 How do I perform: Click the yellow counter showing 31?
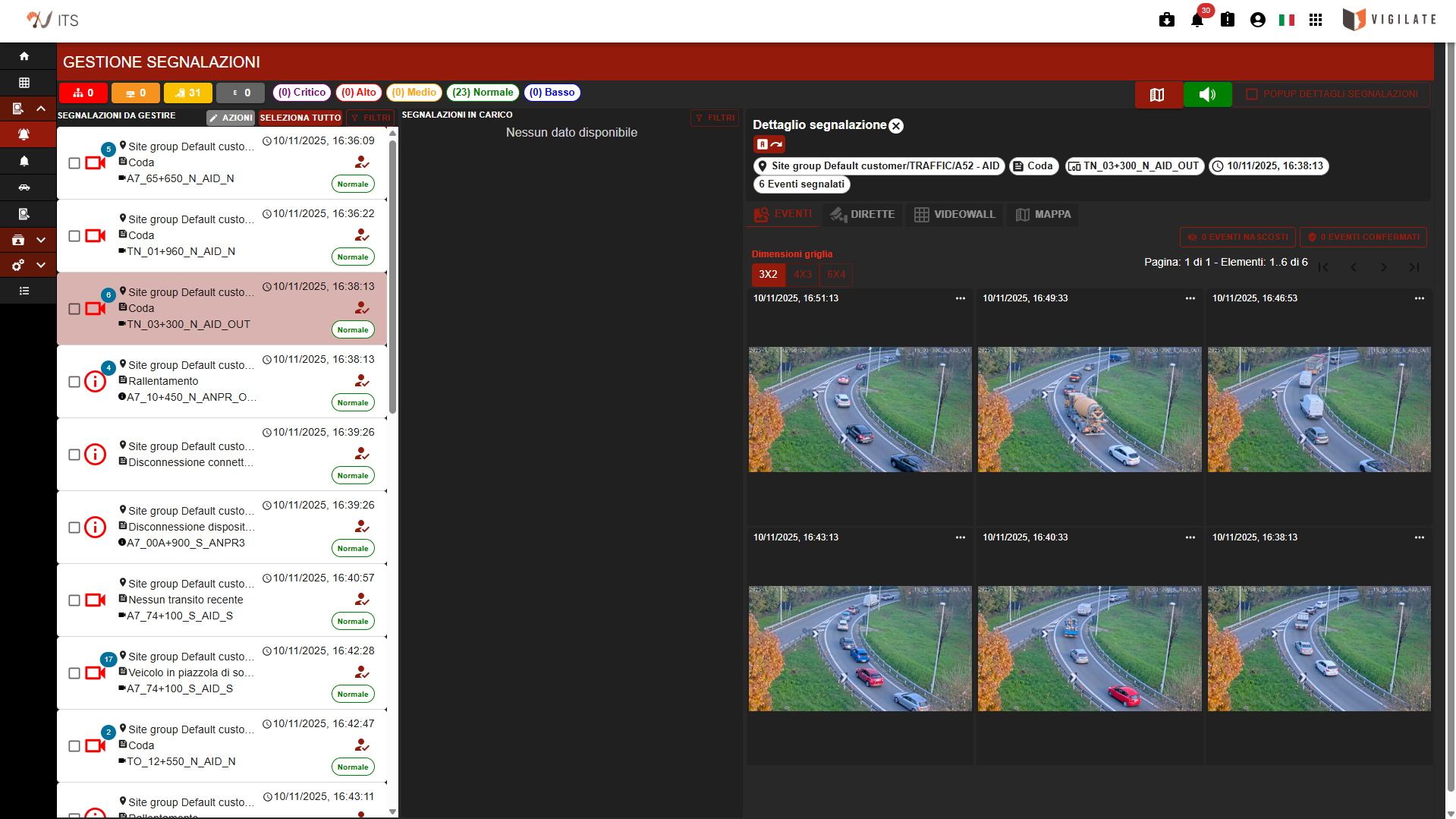[x=188, y=93]
